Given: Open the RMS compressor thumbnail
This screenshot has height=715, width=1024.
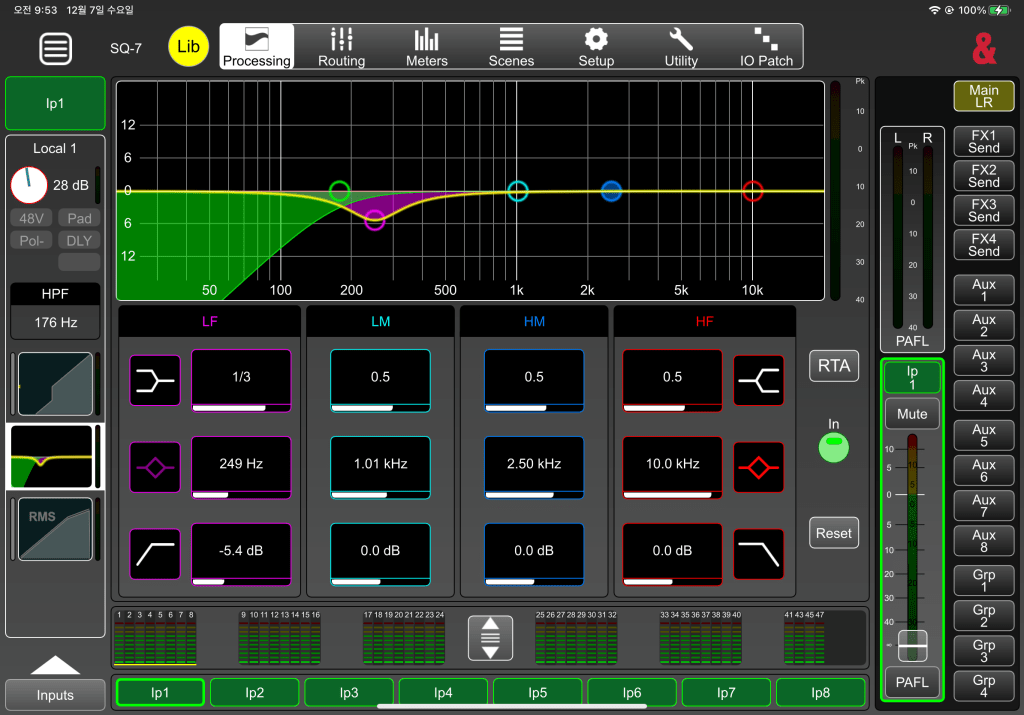Looking at the screenshot, I should 55,529.
